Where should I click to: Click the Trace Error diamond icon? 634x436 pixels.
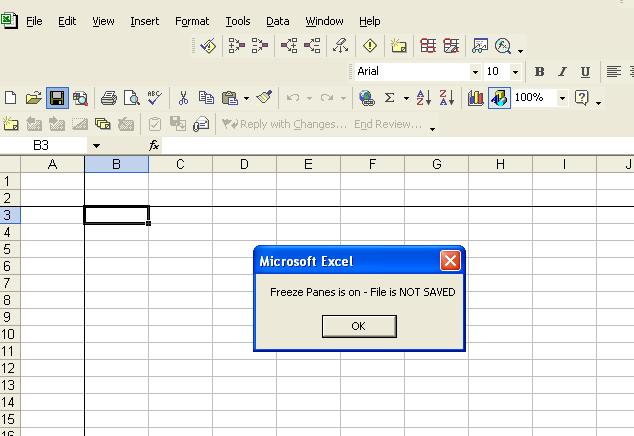[x=370, y=46]
